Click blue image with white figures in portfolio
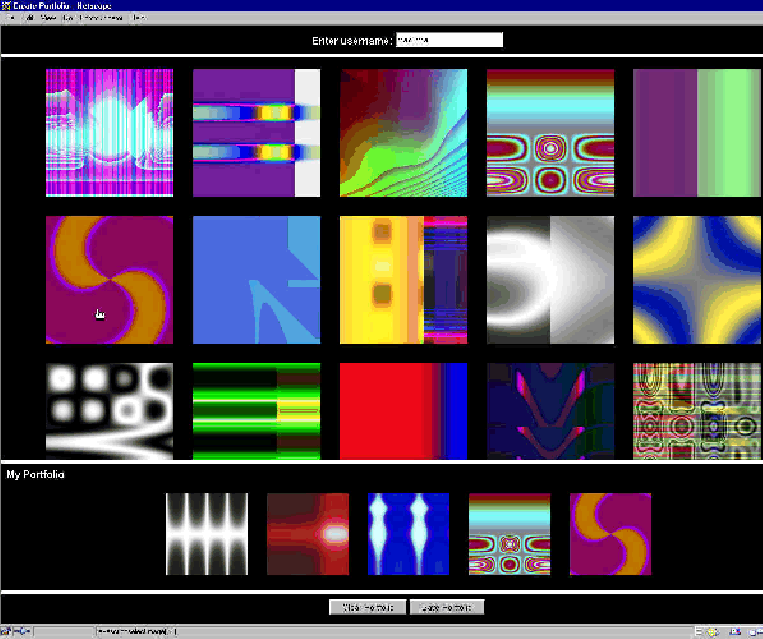The height and width of the screenshot is (639, 763). 408,534
